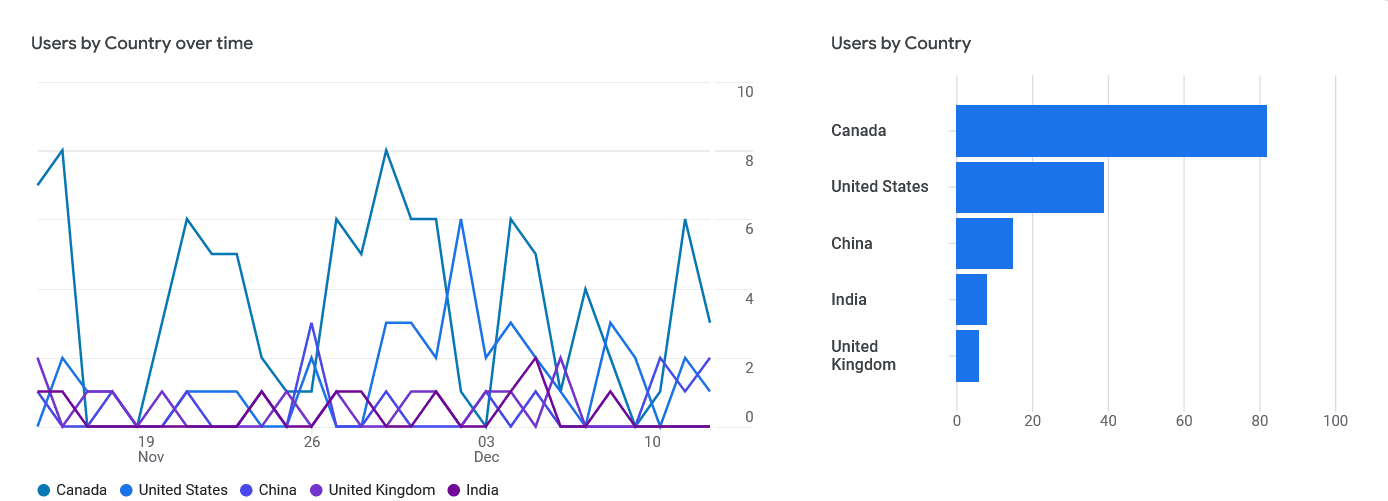
Task: Click the United Kingdom bar in bar chart
Action: pos(968,356)
